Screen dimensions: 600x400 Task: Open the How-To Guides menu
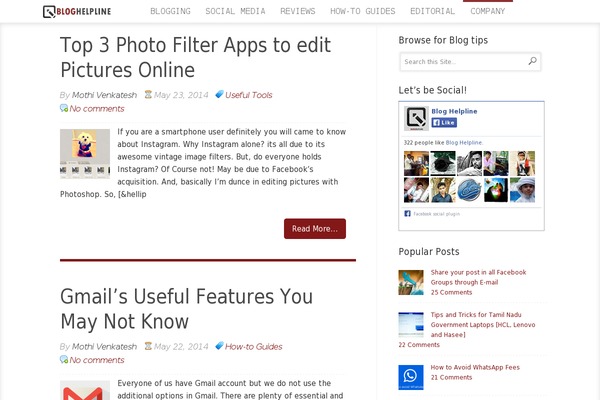pyautogui.click(x=363, y=11)
